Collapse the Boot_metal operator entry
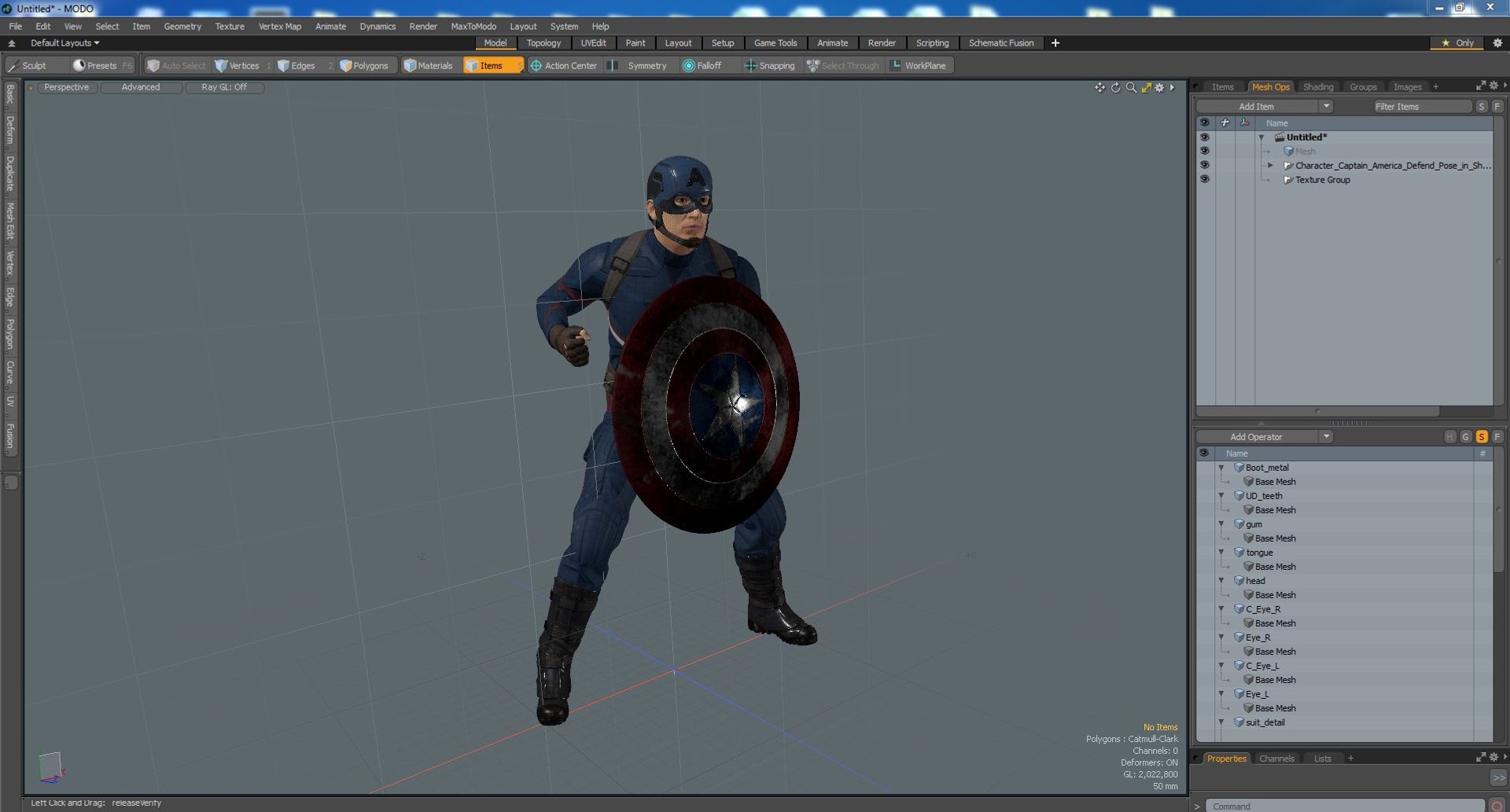The width and height of the screenshot is (1510, 812). [1221, 468]
